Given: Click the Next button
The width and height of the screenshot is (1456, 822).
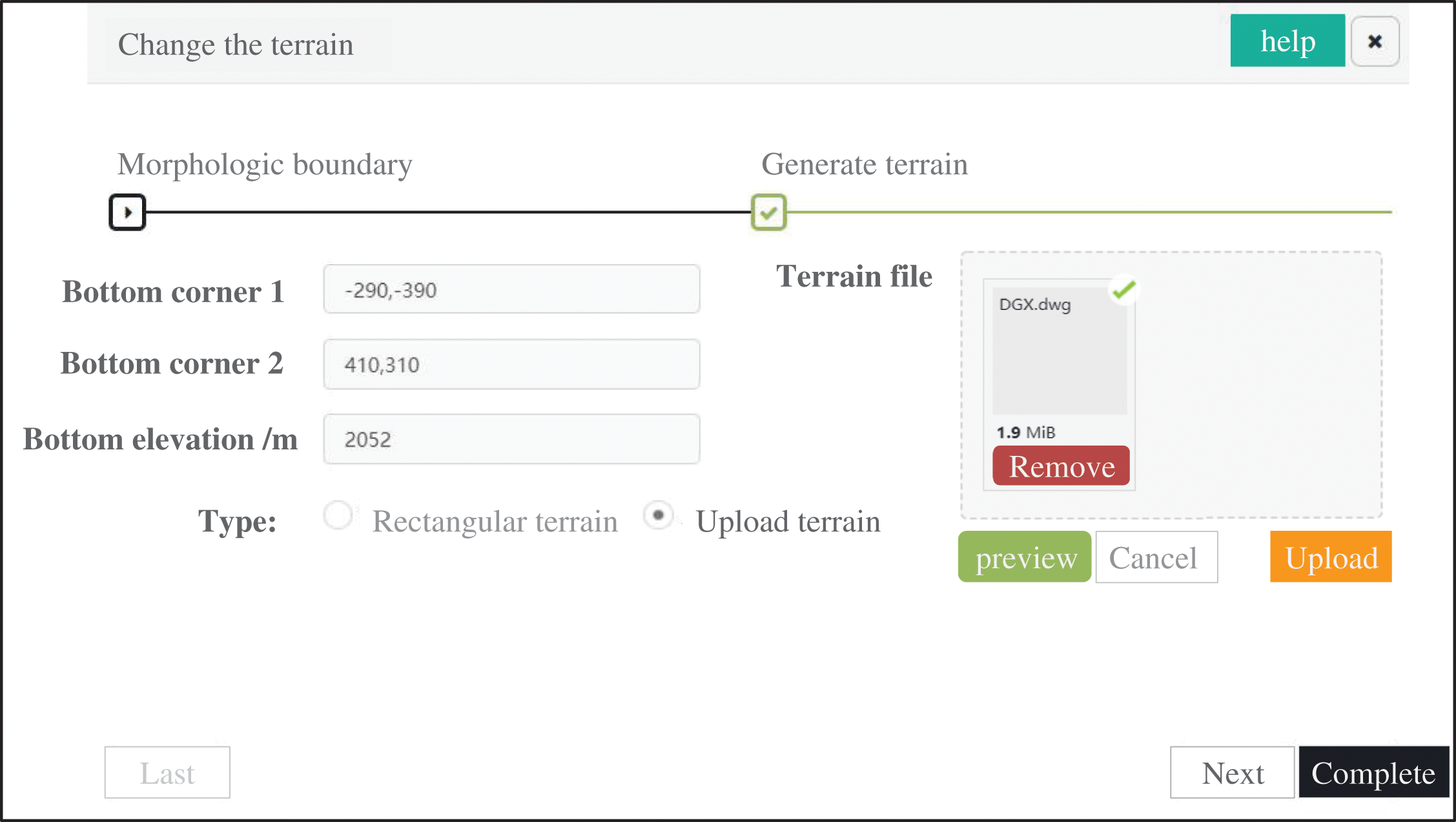Looking at the screenshot, I should pyautogui.click(x=1232, y=772).
